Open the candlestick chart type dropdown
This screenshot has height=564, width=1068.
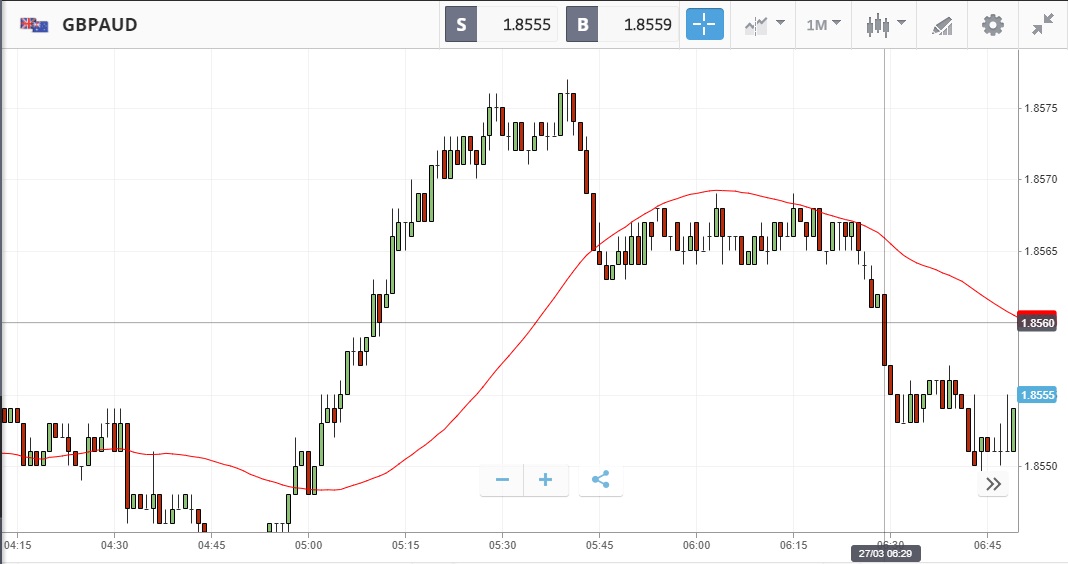click(x=885, y=24)
